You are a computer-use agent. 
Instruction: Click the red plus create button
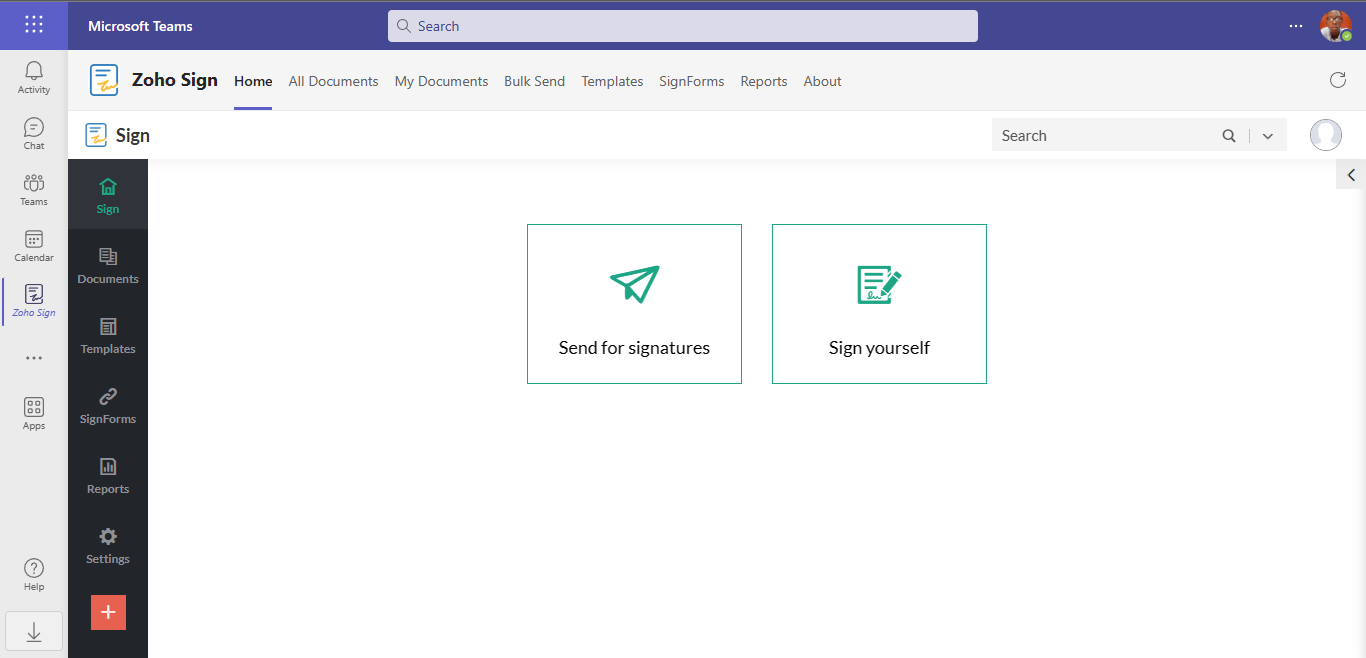[x=108, y=612]
